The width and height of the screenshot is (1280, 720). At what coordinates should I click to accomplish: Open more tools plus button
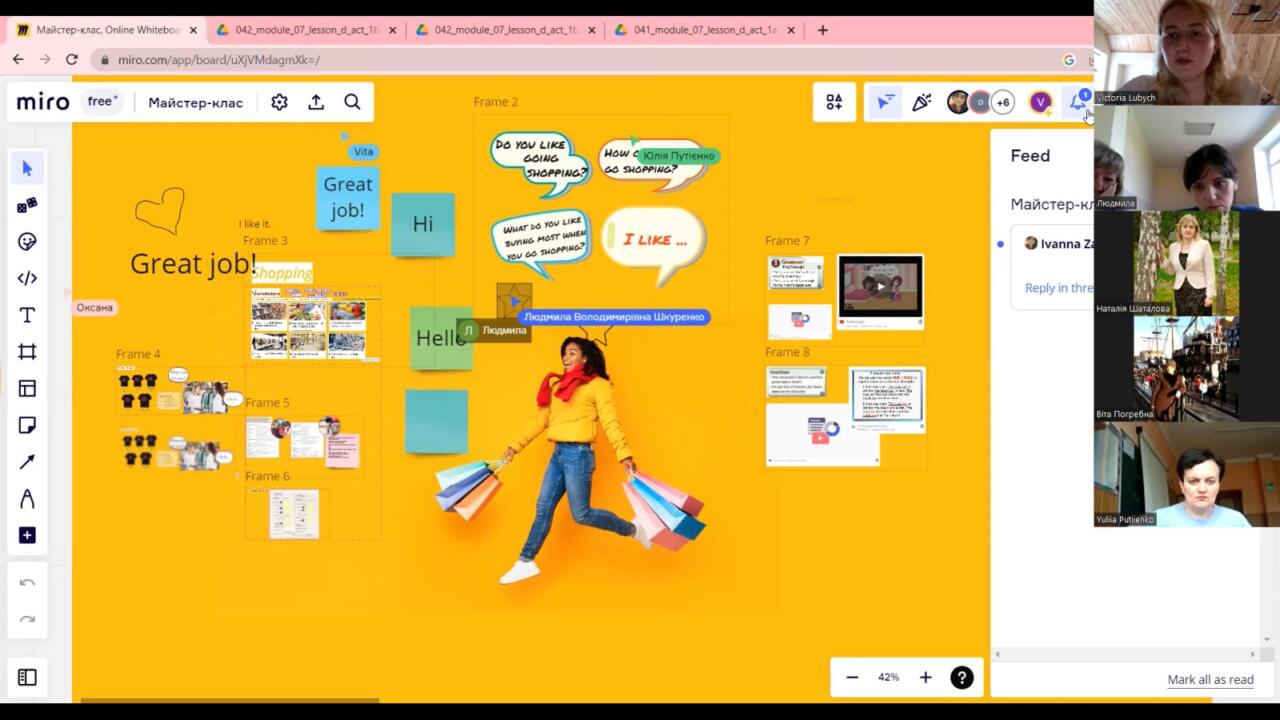(x=27, y=535)
